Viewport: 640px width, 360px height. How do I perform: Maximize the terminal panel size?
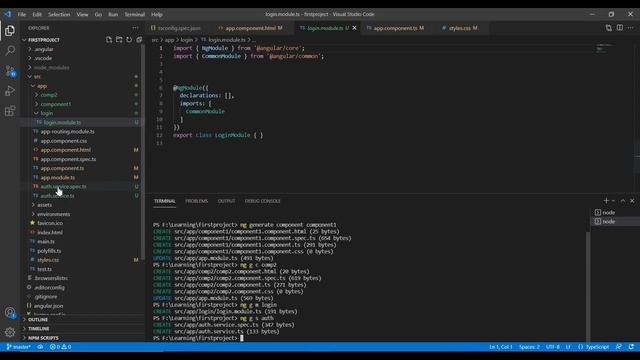(x=623, y=200)
